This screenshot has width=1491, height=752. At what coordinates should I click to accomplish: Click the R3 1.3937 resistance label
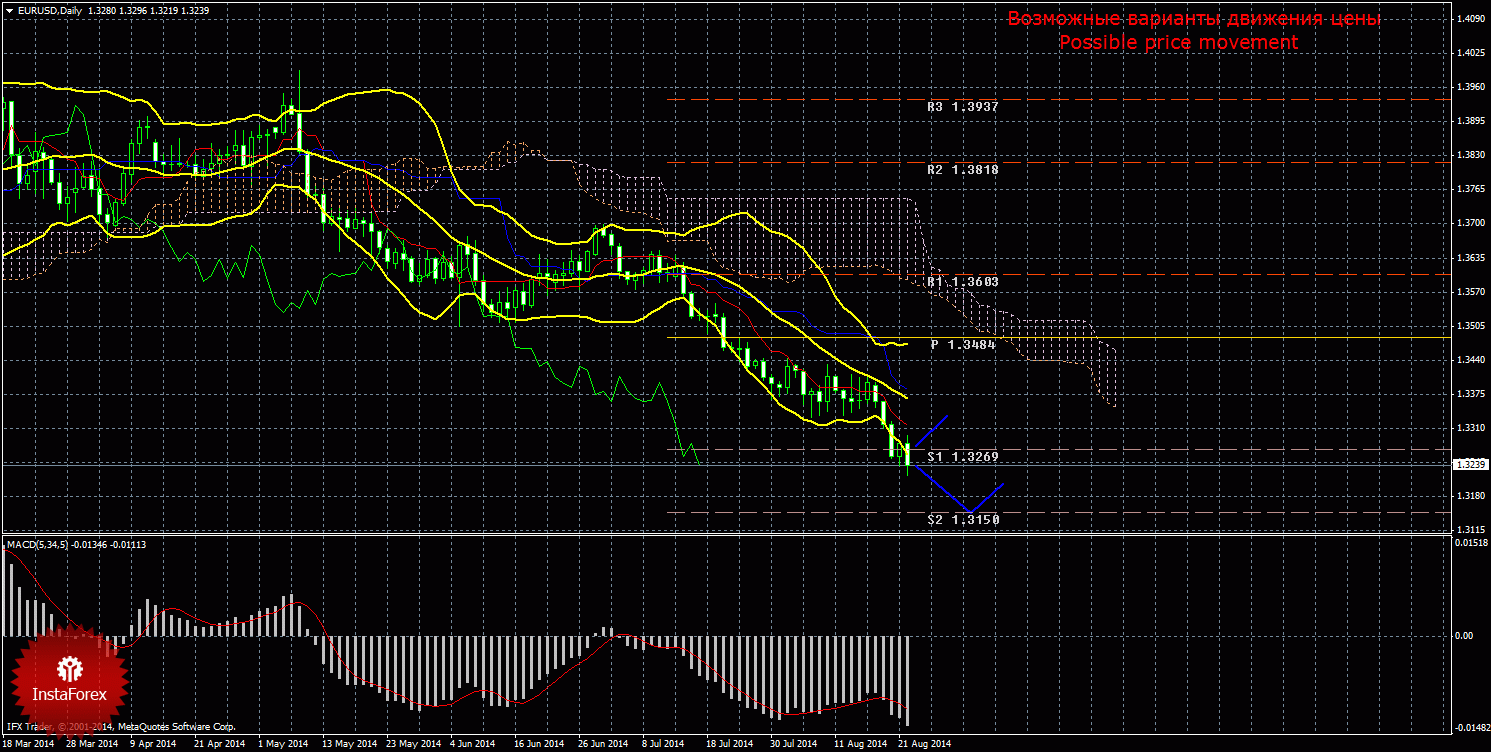[962, 106]
